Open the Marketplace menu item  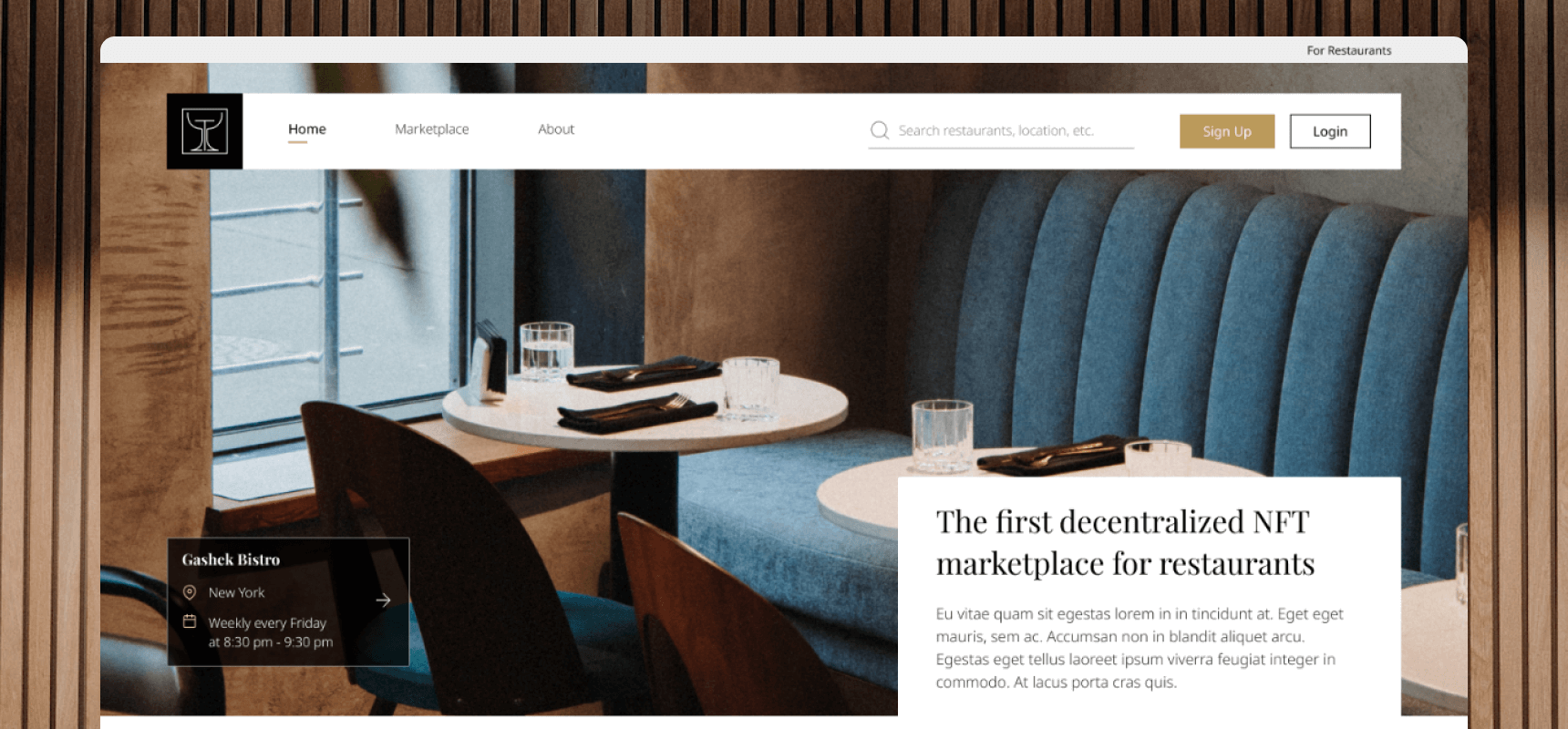coord(432,129)
